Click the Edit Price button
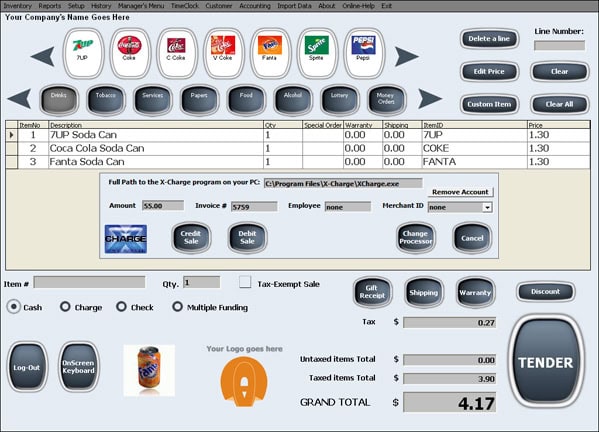599x432 pixels. (489, 71)
